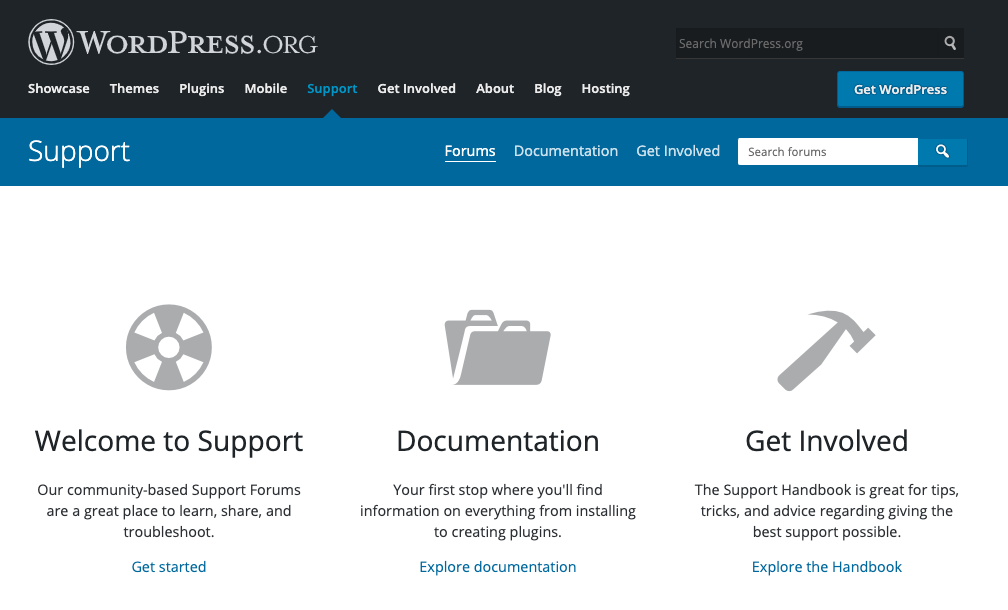Follow the Get started link

click(x=168, y=567)
